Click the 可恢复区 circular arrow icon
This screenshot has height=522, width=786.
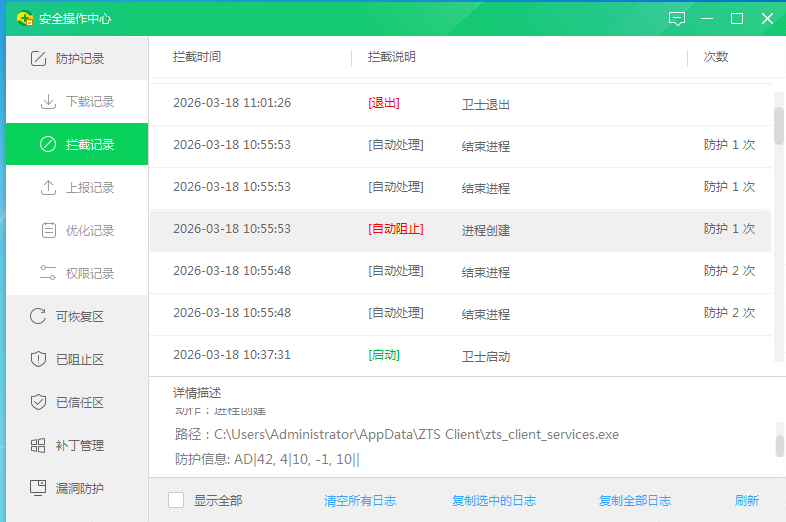click(x=38, y=316)
